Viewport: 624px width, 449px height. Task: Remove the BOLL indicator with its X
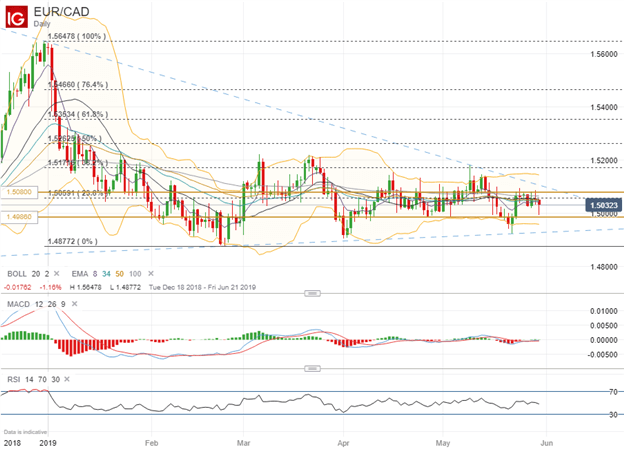tap(57, 273)
